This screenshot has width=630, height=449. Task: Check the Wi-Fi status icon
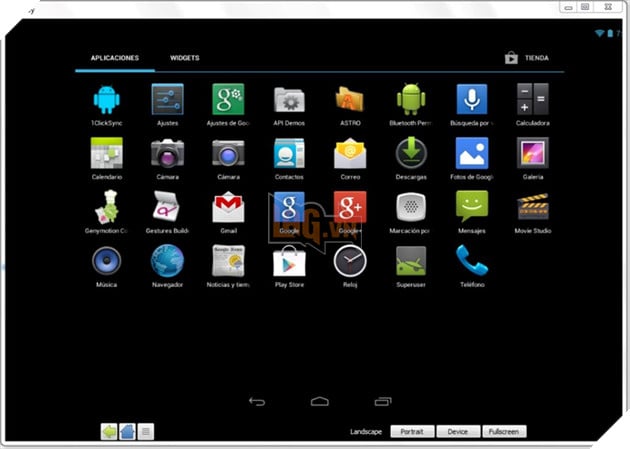tap(599, 33)
